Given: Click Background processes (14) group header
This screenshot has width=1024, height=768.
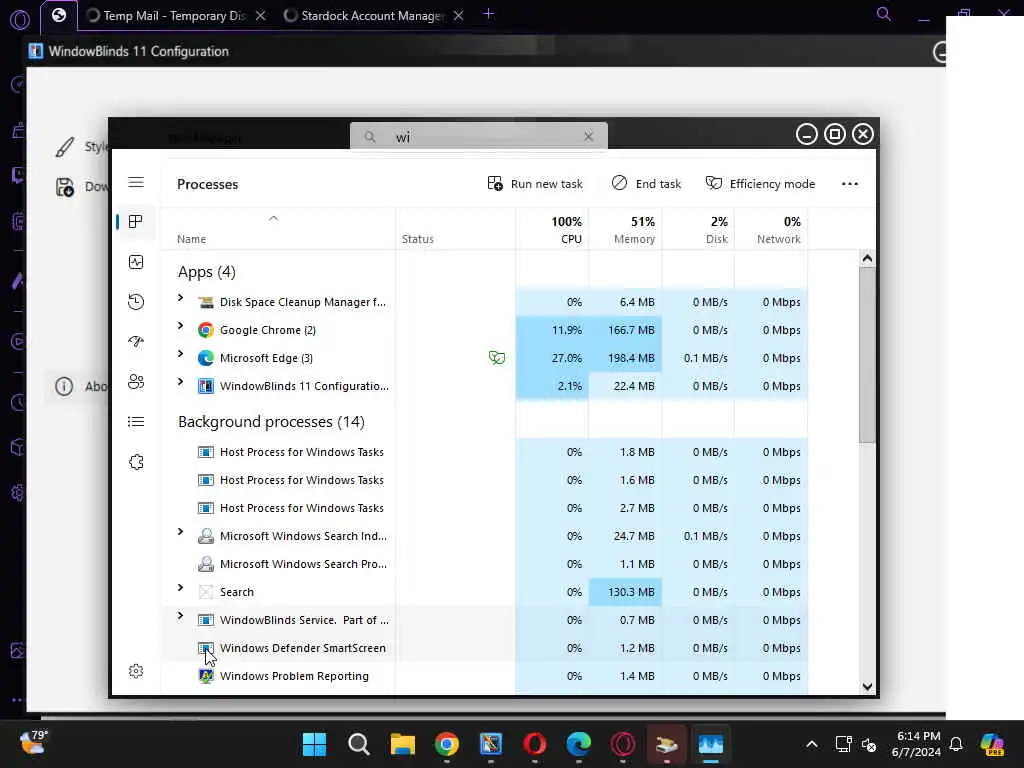Looking at the screenshot, I should (x=271, y=422).
